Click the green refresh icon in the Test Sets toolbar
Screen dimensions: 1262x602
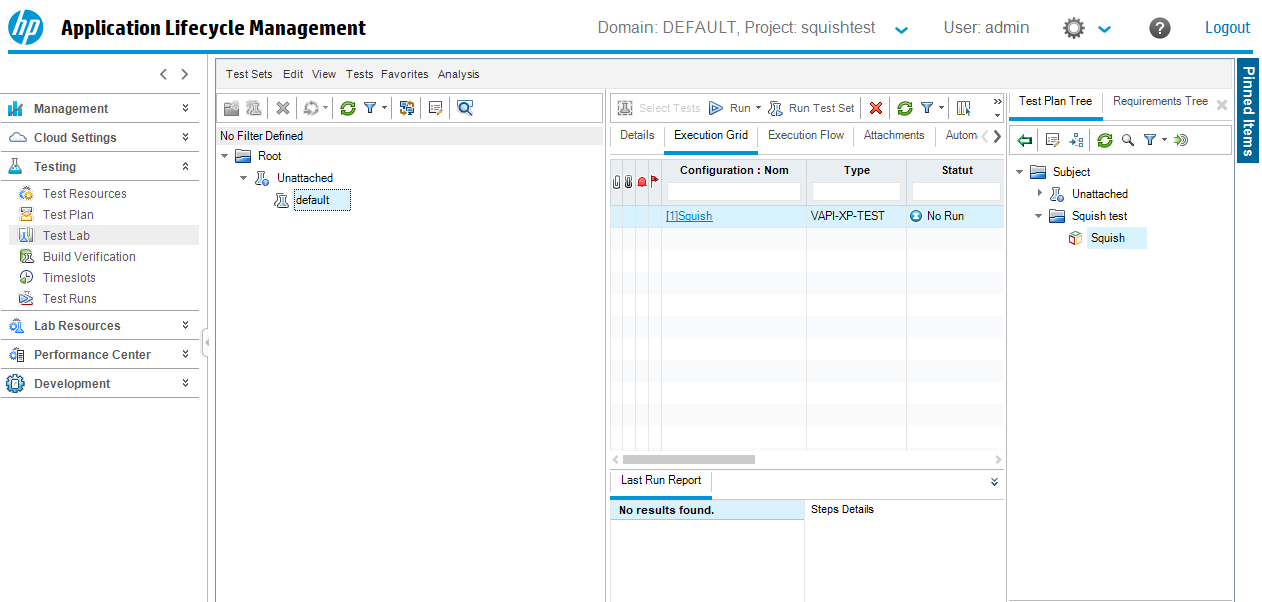[348, 108]
